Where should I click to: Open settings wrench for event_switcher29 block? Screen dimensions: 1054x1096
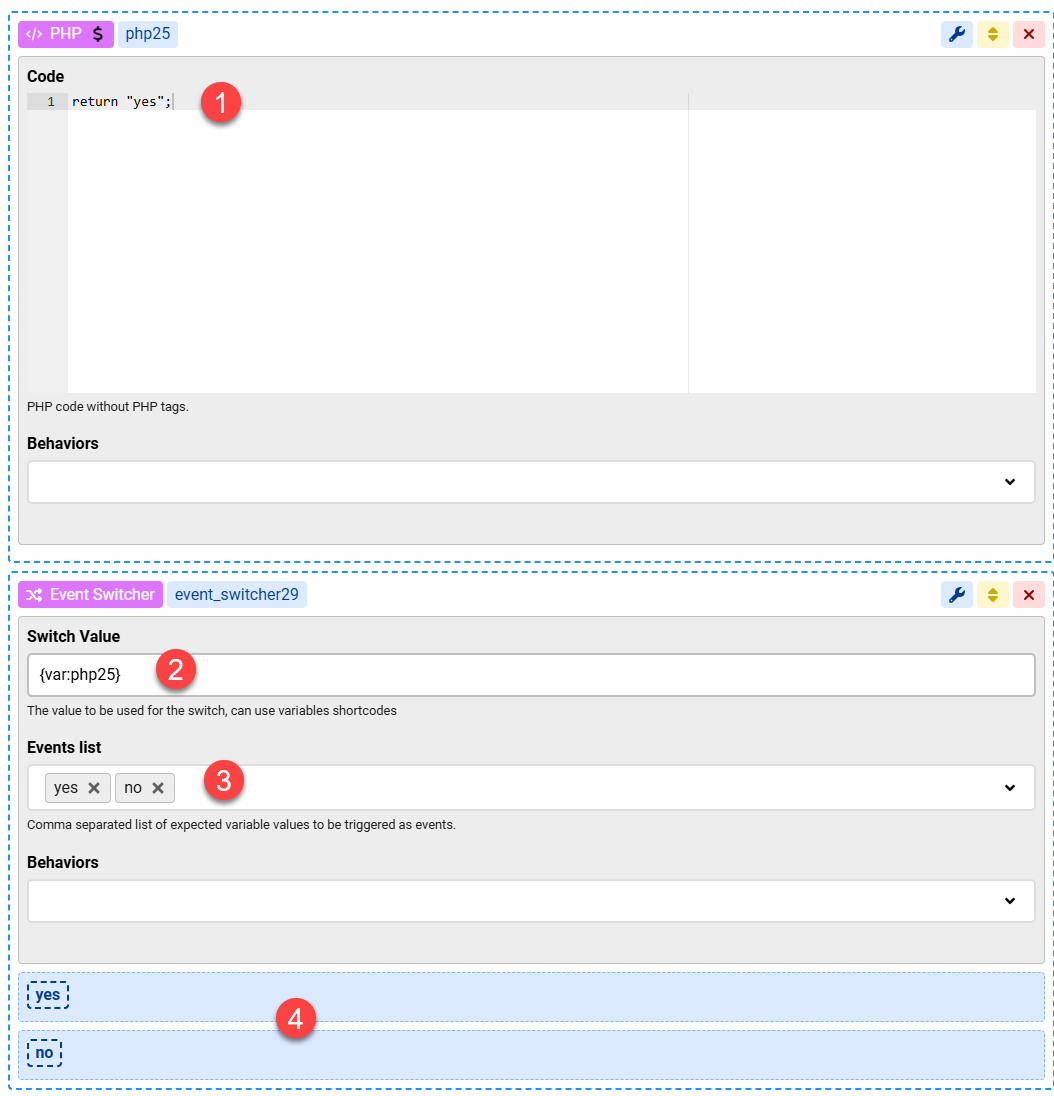pyautogui.click(x=956, y=594)
